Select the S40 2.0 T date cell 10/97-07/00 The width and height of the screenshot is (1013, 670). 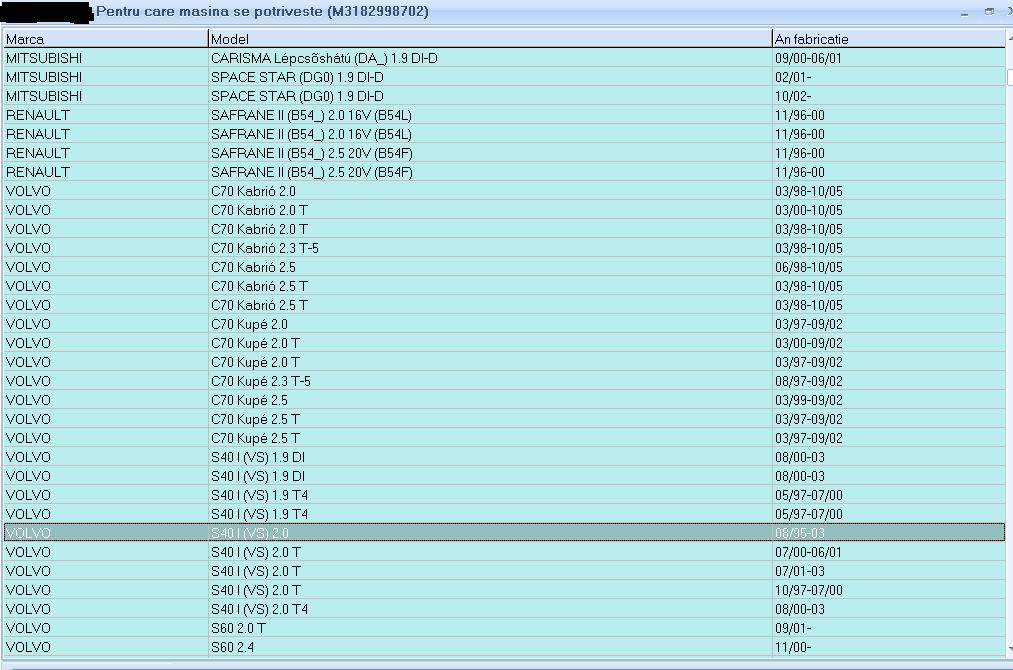(x=889, y=590)
